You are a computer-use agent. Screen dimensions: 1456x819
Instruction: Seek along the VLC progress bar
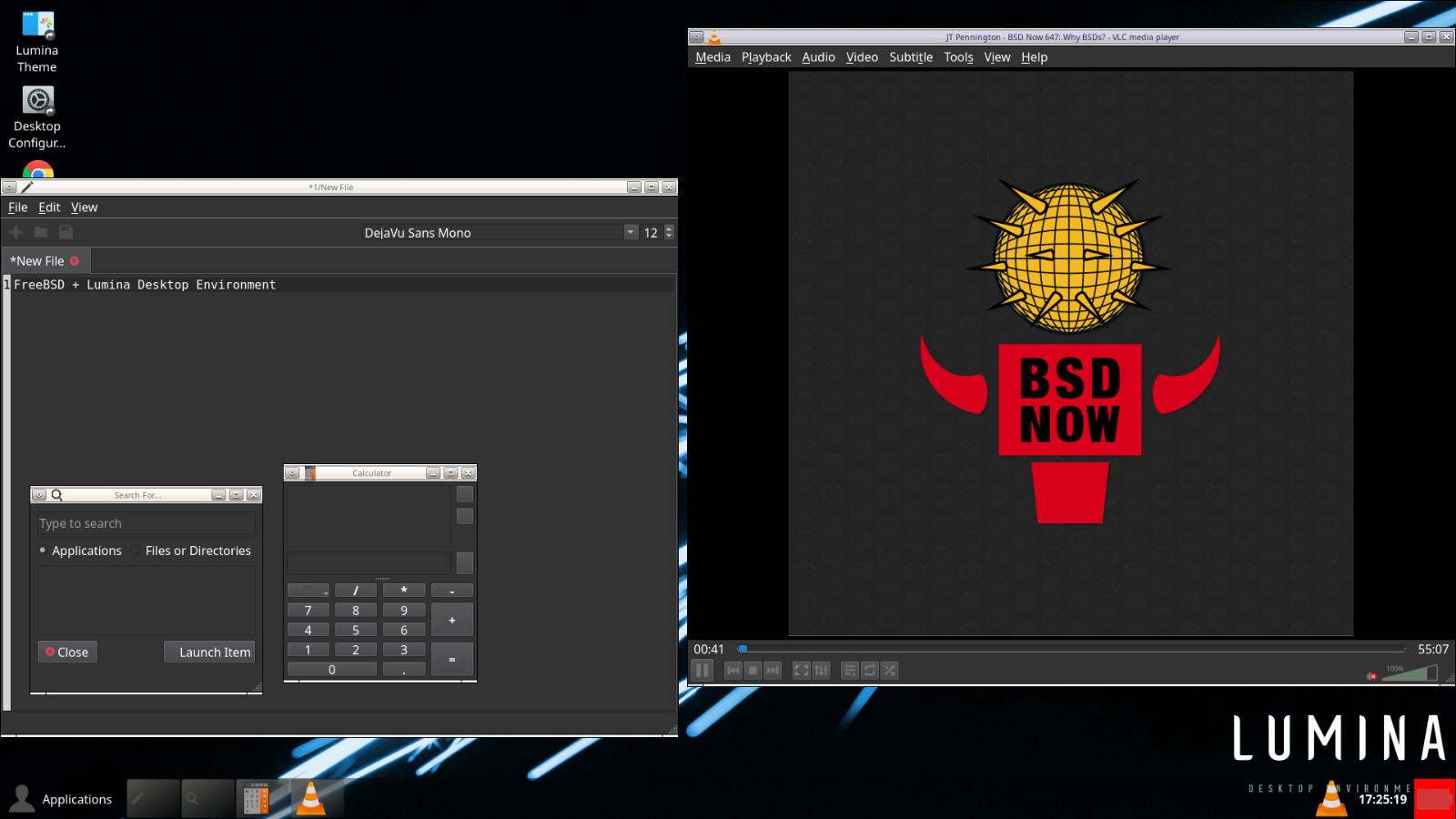tap(1072, 649)
